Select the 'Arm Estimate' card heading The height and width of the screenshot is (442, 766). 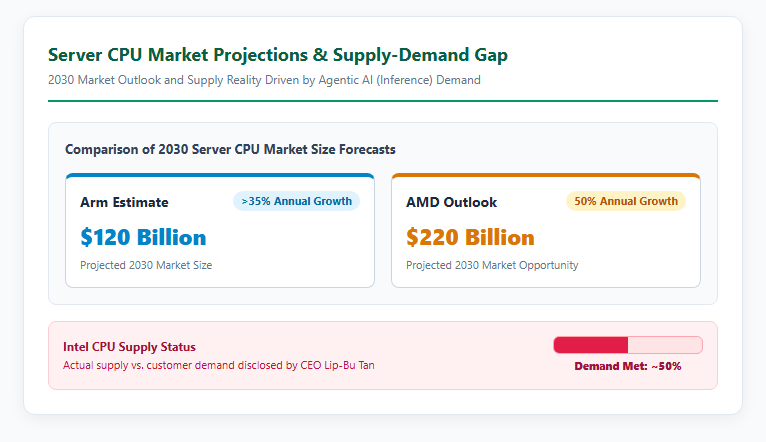pyautogui.click(x=124, y=202)
